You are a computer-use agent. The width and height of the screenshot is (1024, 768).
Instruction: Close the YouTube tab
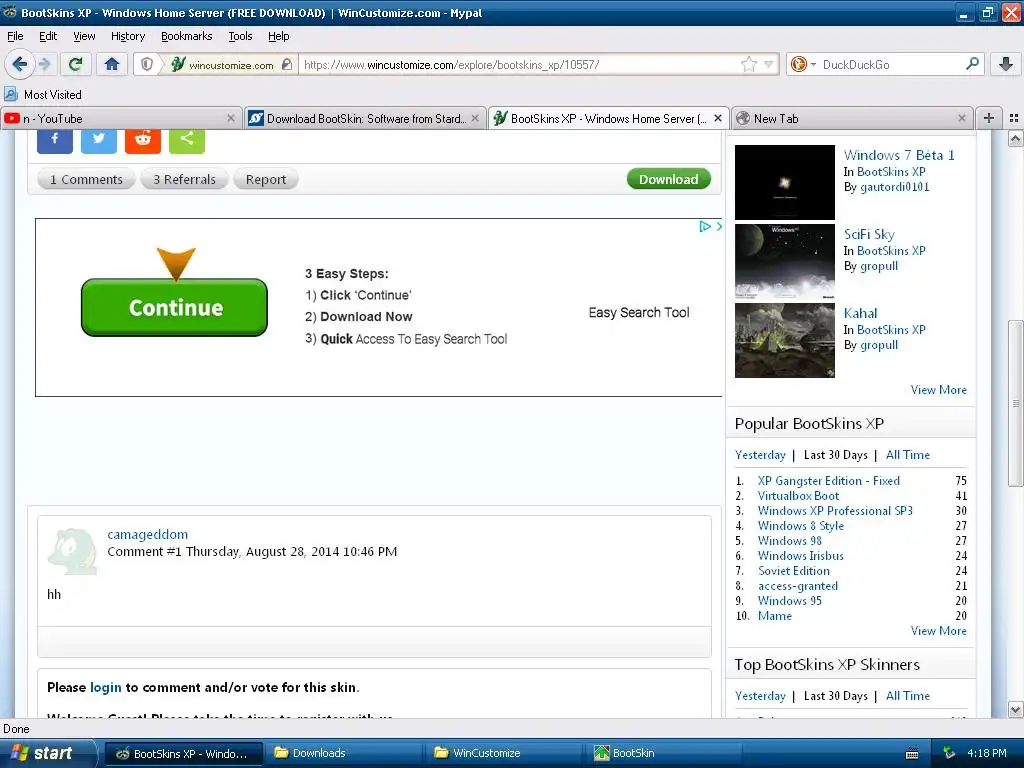[x=231, y=118]
